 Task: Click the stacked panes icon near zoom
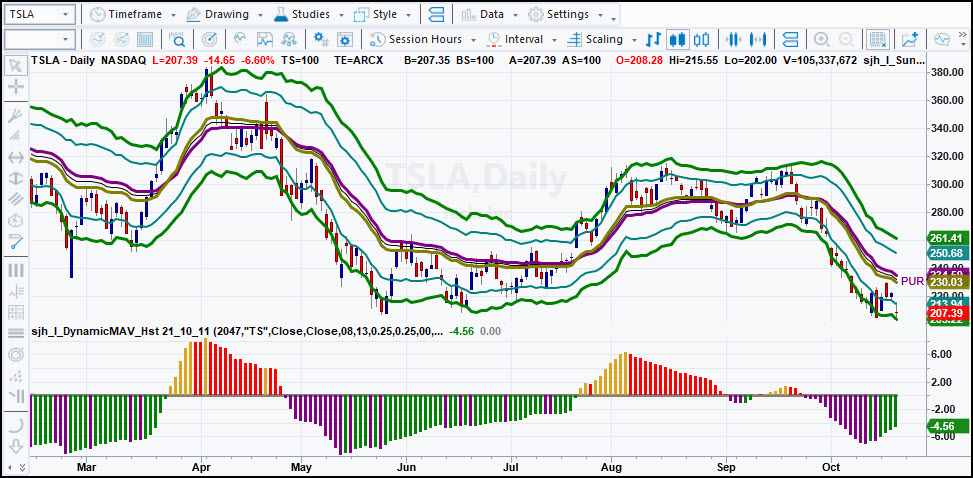pos(790,39)
